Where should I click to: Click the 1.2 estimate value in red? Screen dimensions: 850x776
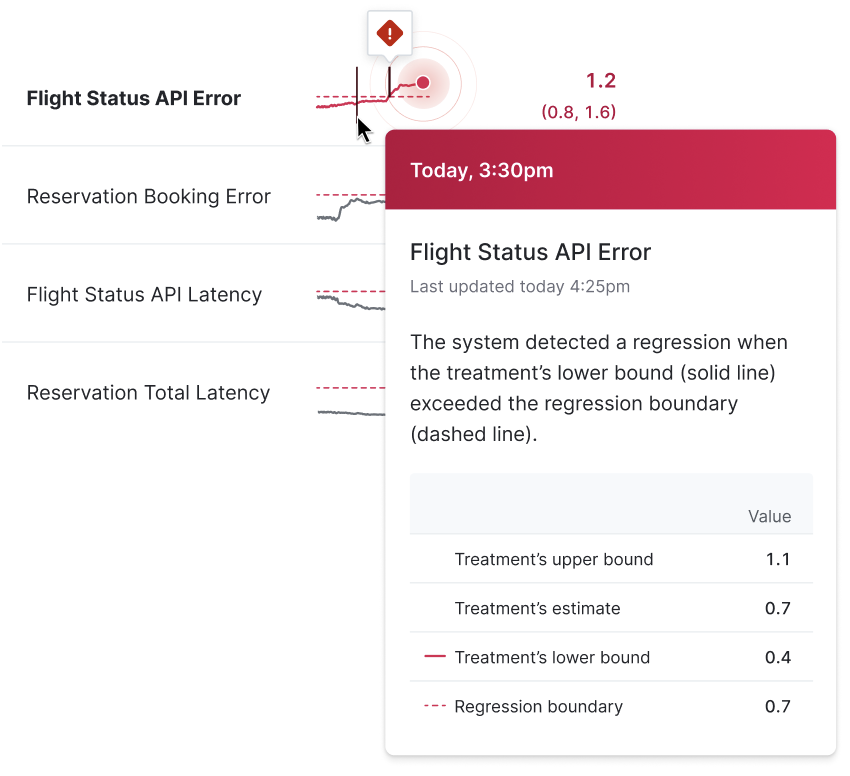coord(601,81)
